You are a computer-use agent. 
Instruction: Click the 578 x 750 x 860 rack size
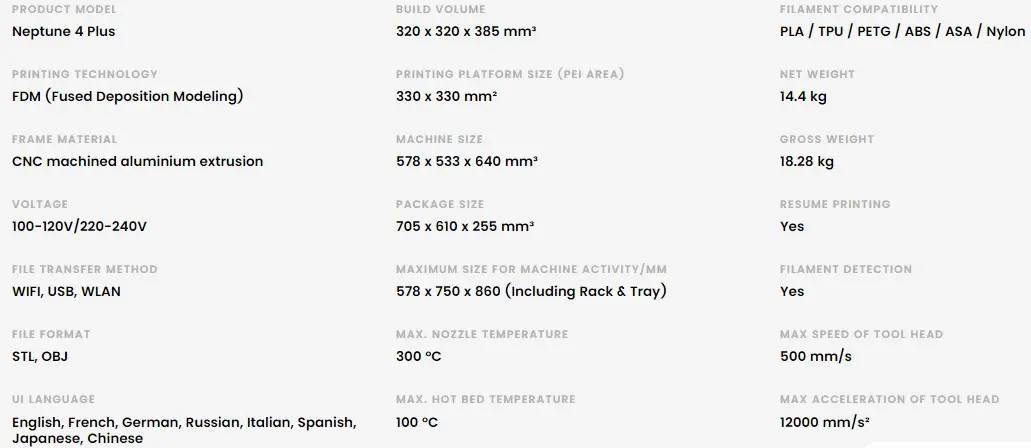[531, 291]
